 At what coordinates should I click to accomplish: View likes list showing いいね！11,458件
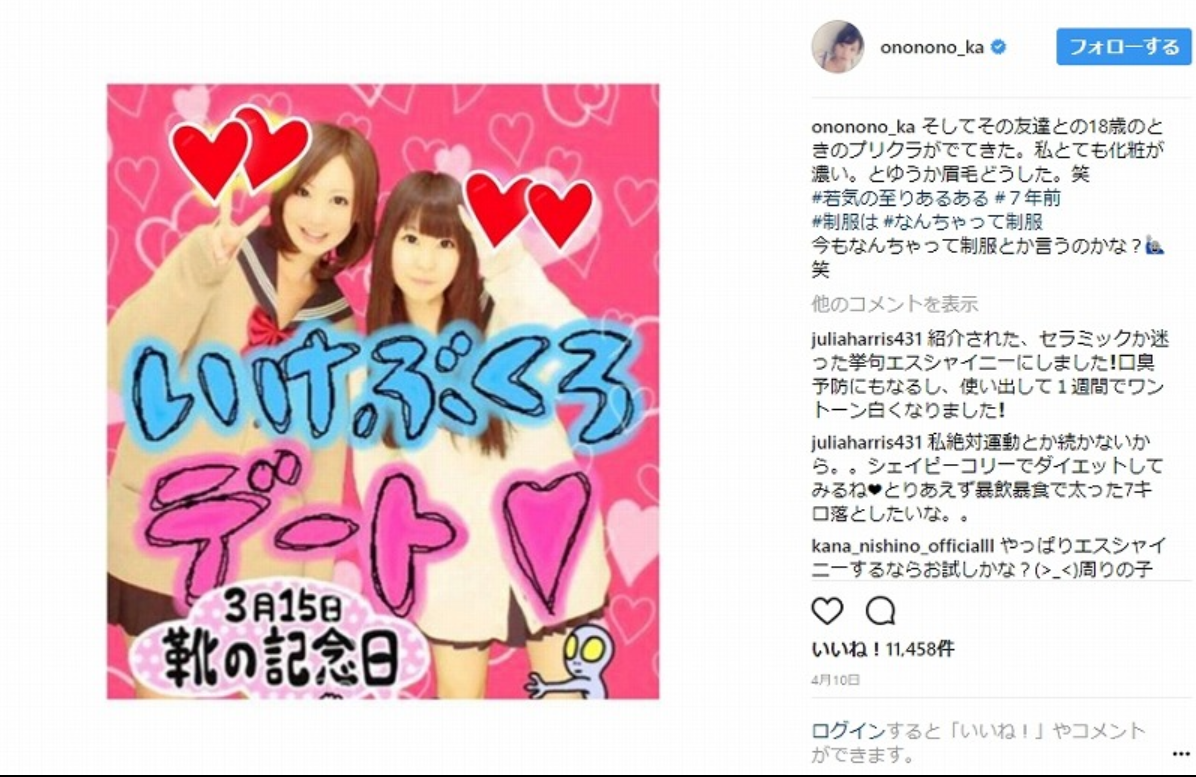tap(883, 649)
